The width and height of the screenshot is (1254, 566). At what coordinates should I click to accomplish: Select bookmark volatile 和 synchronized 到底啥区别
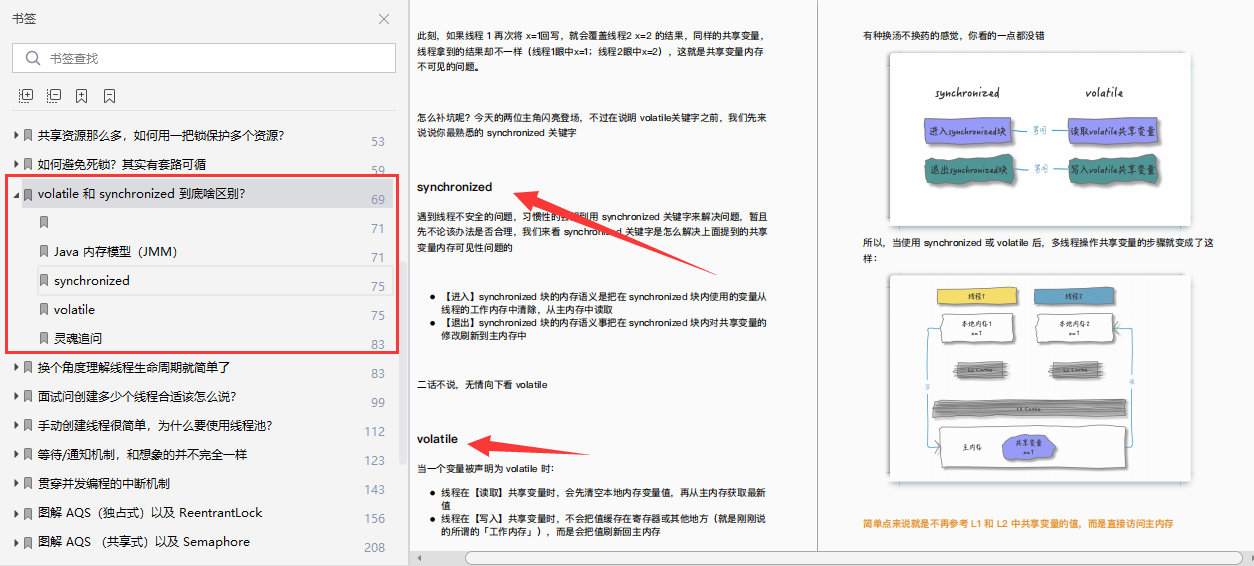click(142, 194)
